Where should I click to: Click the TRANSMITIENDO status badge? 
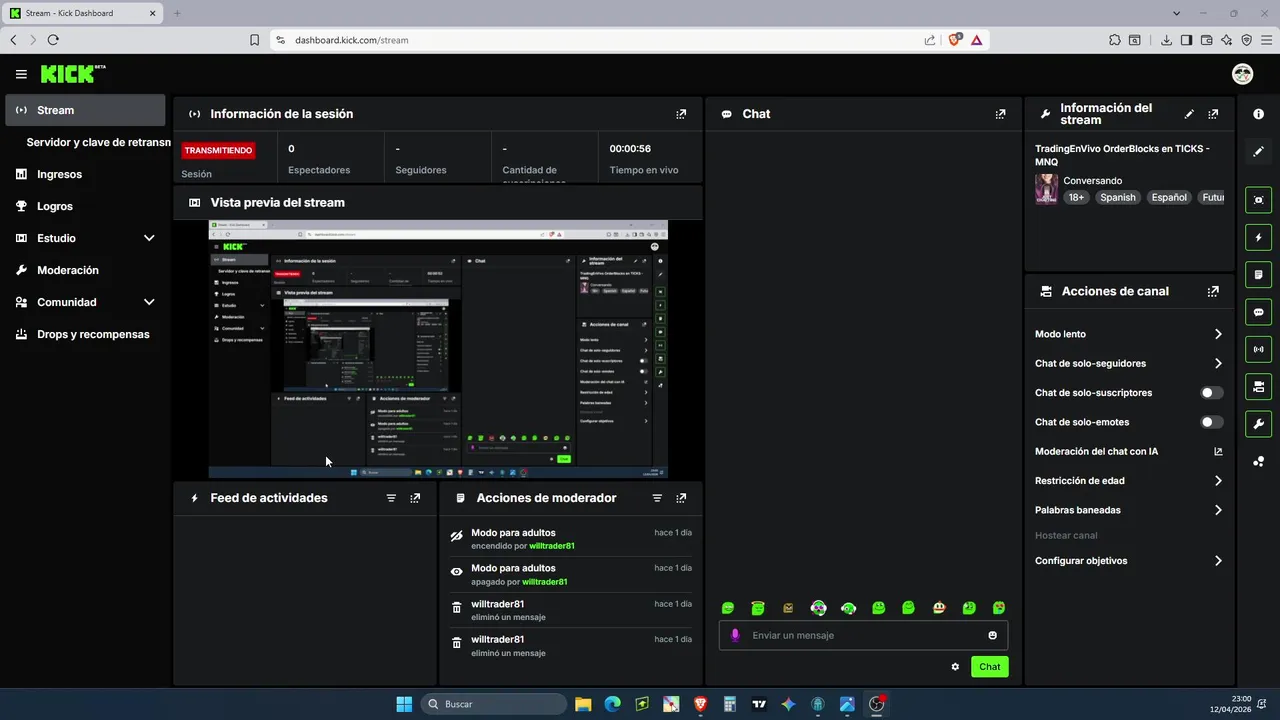218,150
